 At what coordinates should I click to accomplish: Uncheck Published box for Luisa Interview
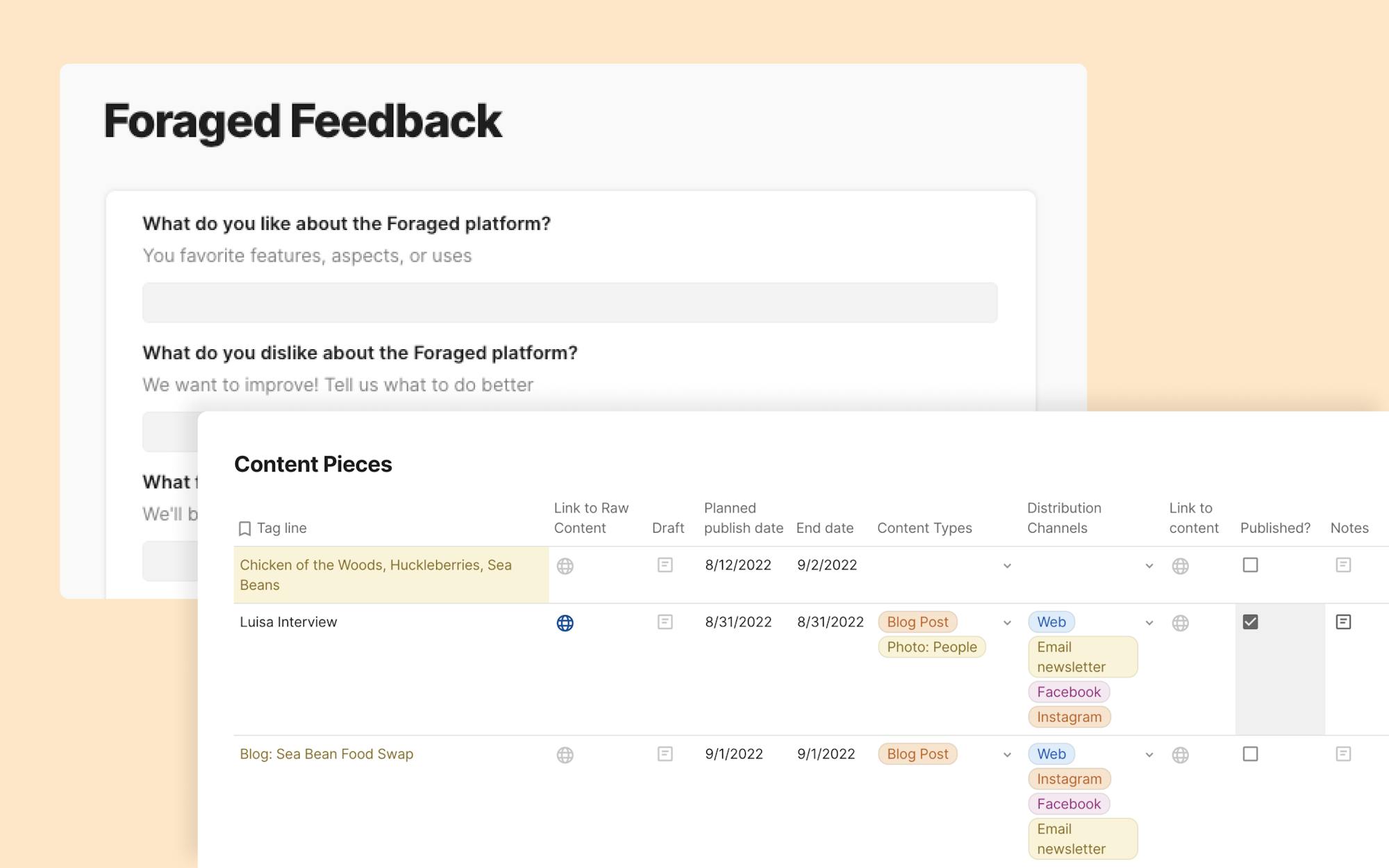[x=1250, y=622]
